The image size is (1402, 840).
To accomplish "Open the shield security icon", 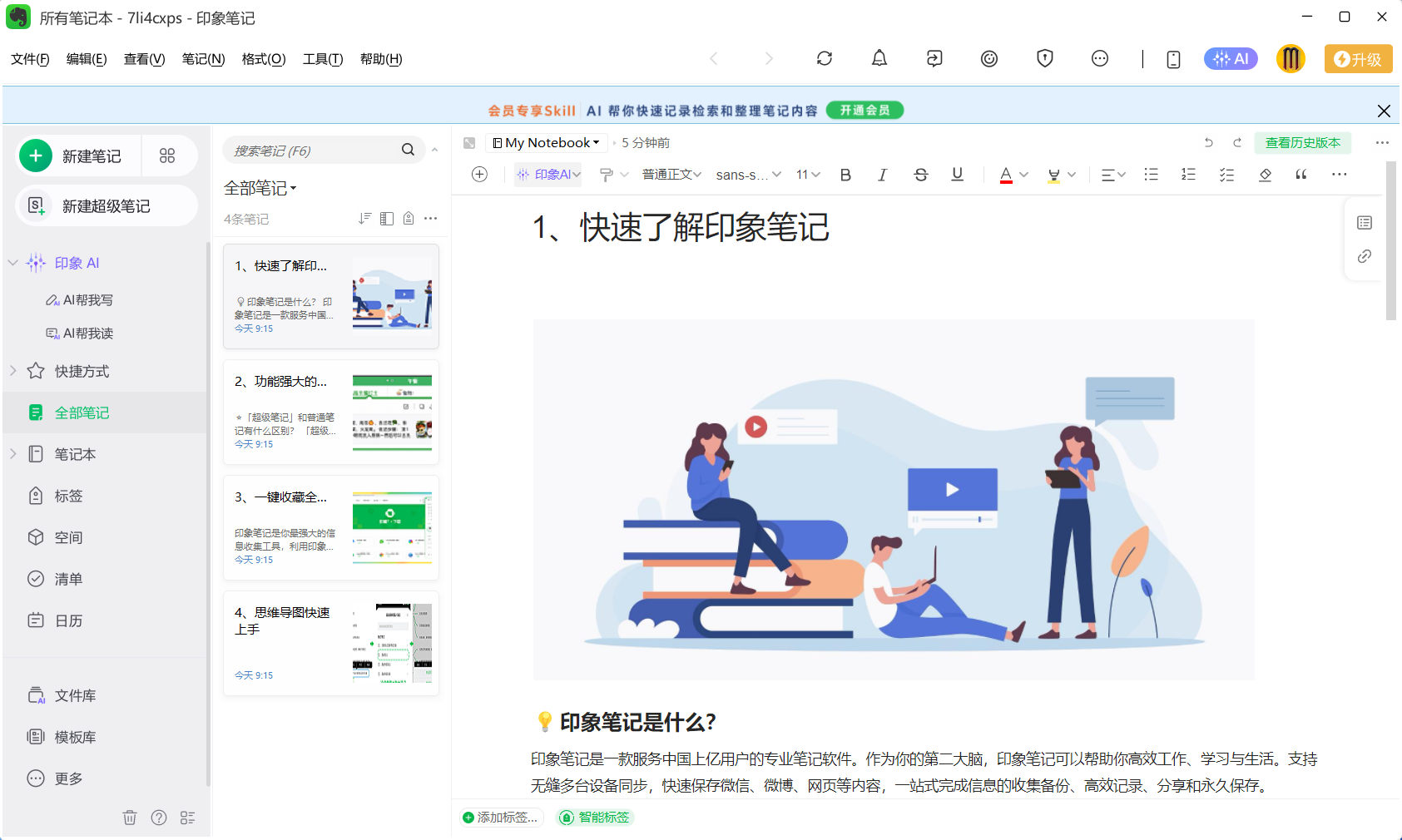I will (x=1045, y=58).
